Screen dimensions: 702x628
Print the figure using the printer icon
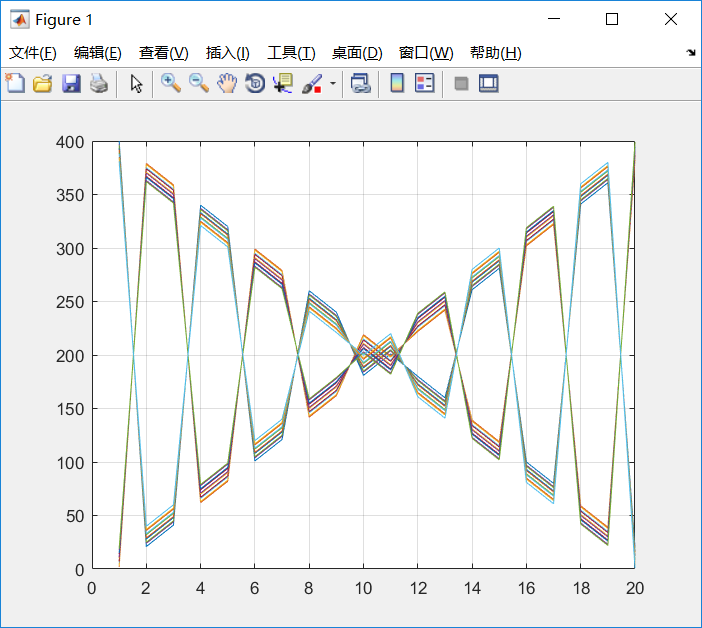[x=99, y=84]
